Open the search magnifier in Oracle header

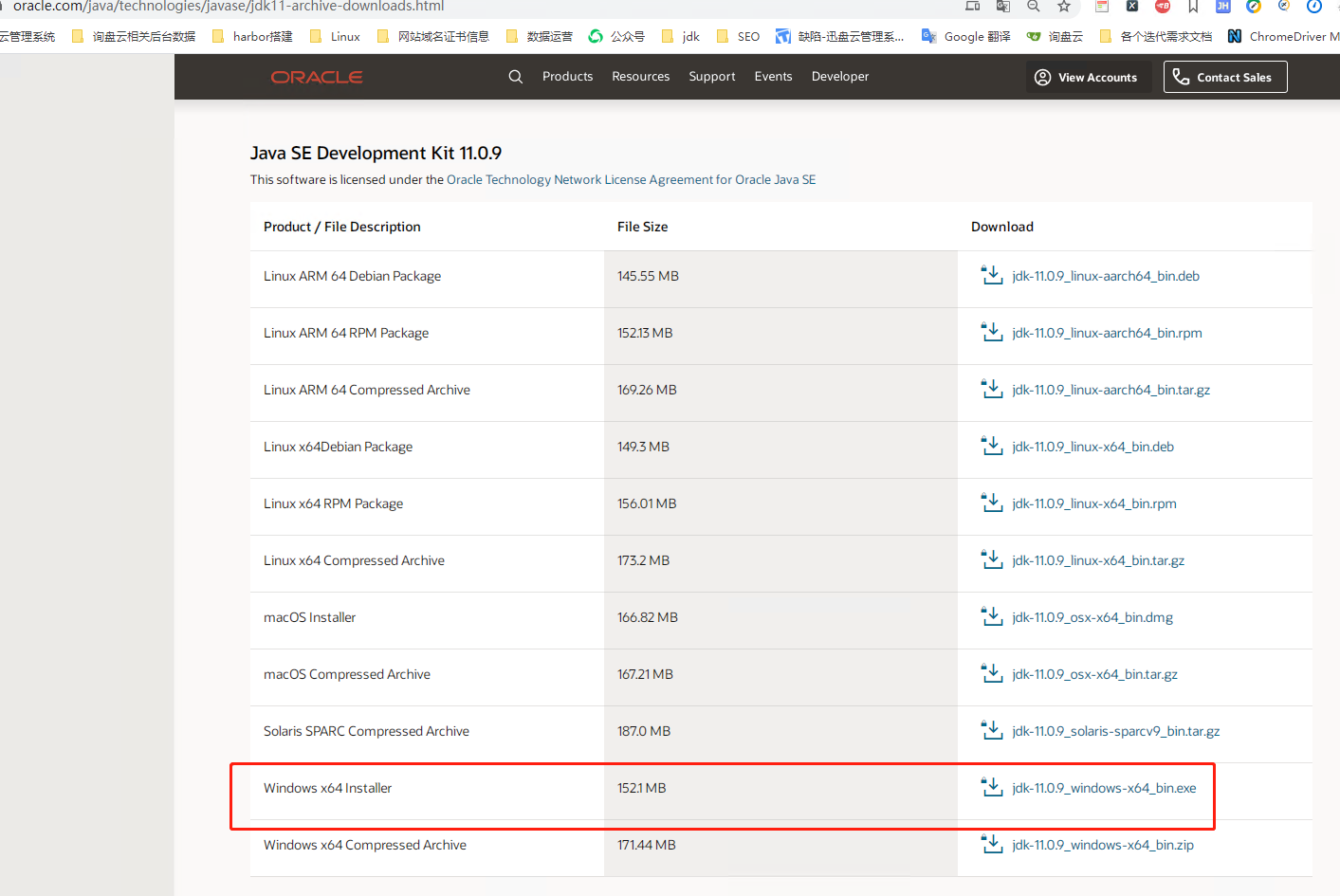[x=516, y=77]
